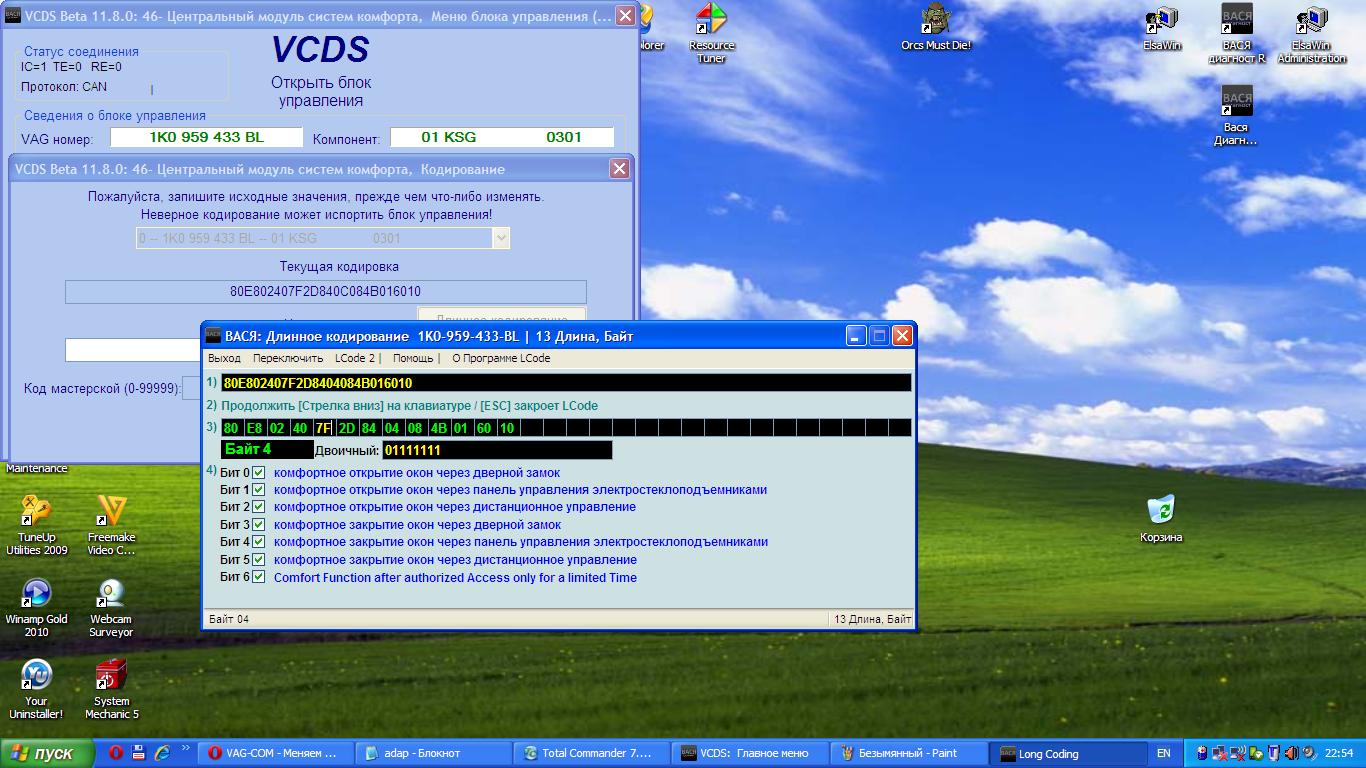Screen dimensions: 1366x768
Task: Select byte 4B in the byte row
Action: pyautogui.click(x=438, y=428)
